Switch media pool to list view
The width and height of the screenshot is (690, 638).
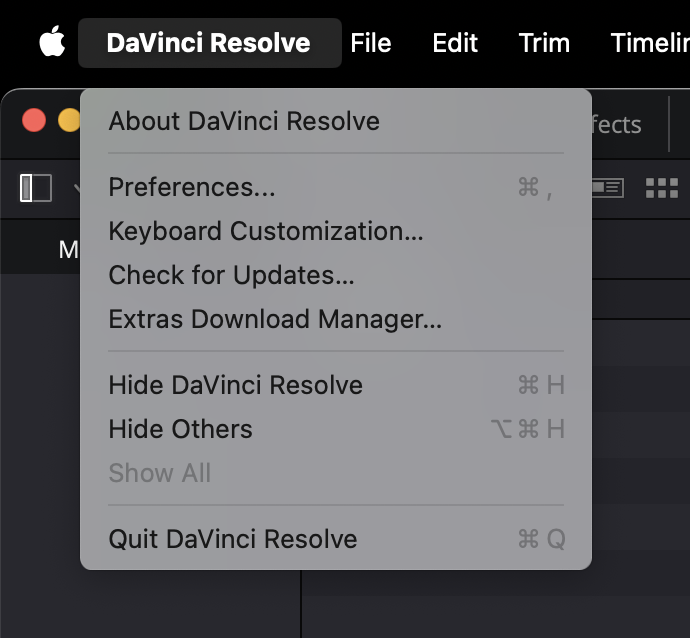(x=608, y=188)
